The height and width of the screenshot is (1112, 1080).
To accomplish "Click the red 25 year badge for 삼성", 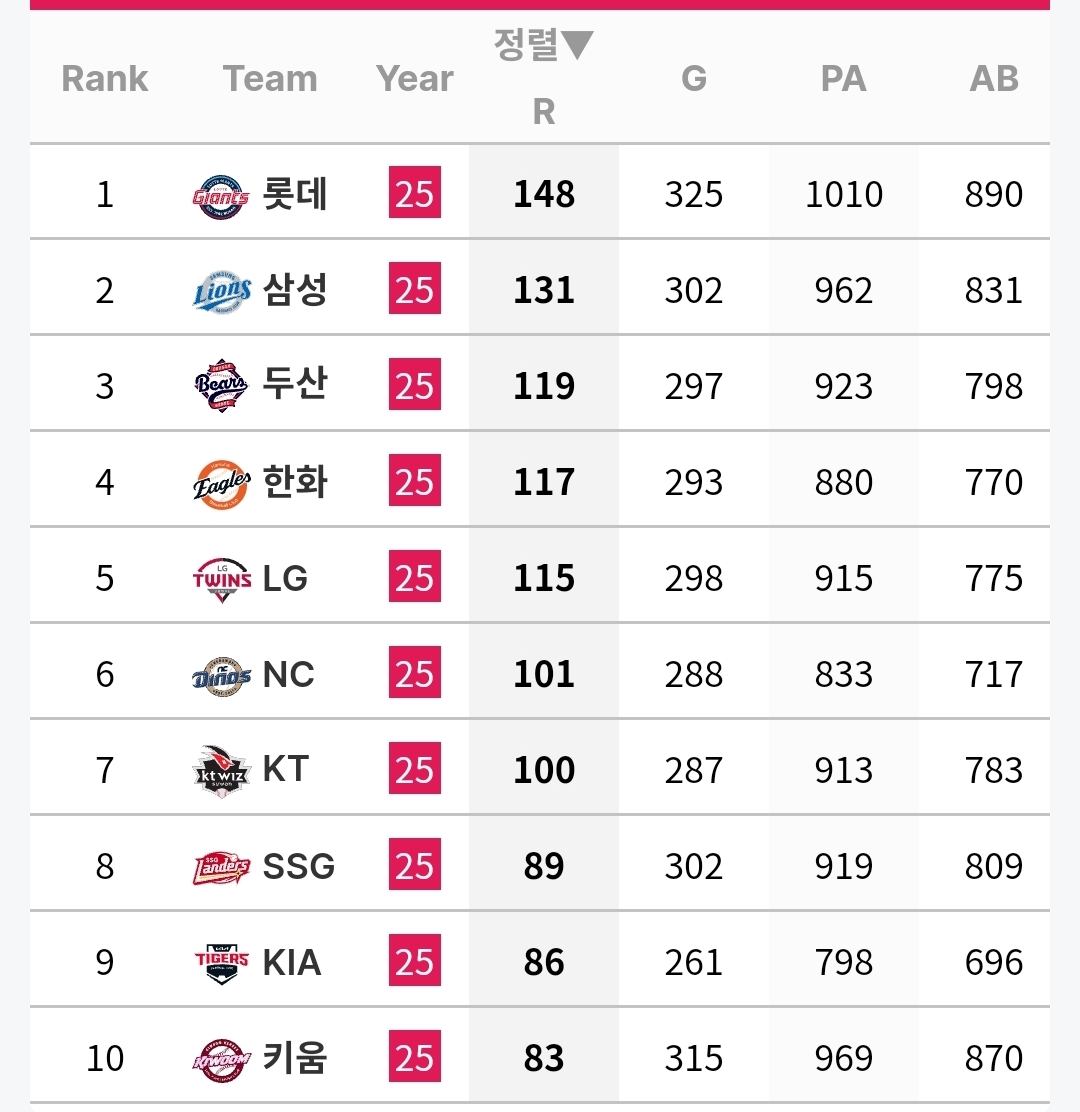I will (x=414, y=290).
